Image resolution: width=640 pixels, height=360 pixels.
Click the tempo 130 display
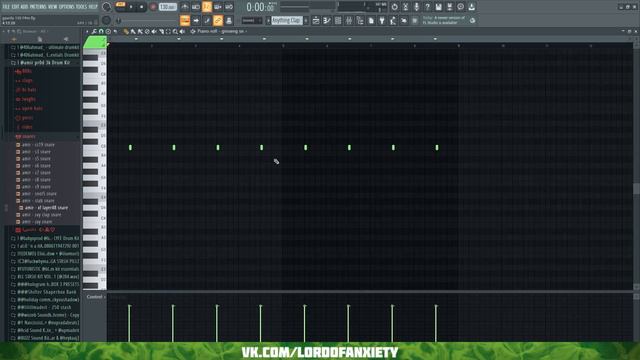pyautogui.click(x=167, y=7)
